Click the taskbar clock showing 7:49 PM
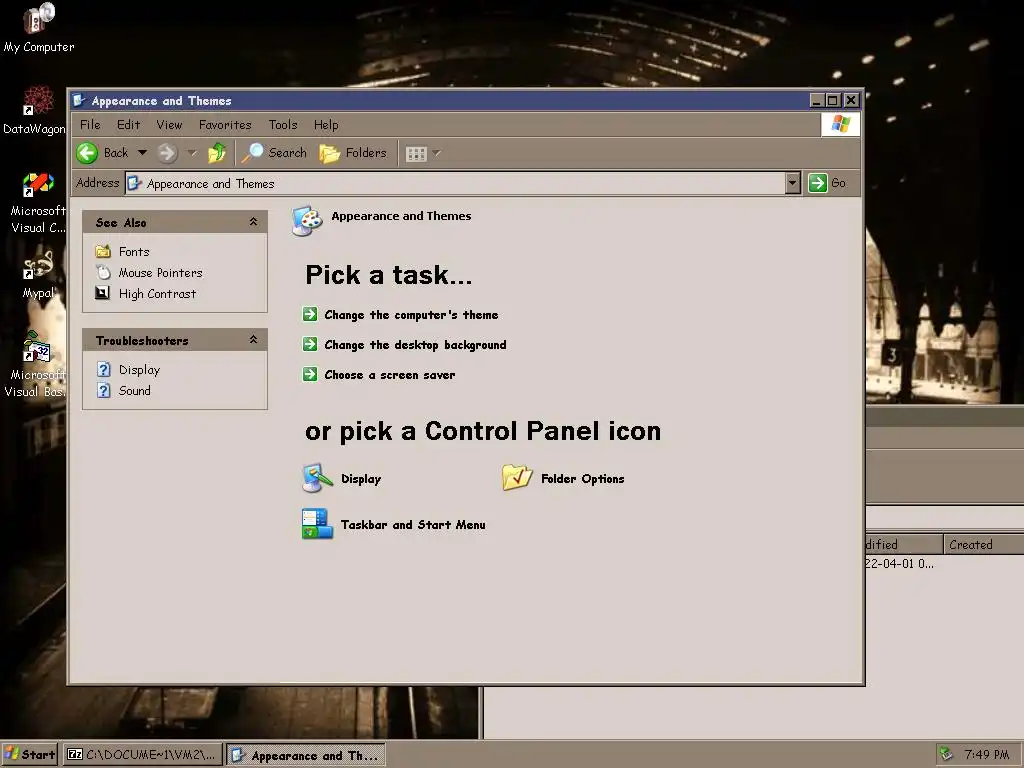The image size is (1024, 768). pyautogui.click(x=987, y=754)
